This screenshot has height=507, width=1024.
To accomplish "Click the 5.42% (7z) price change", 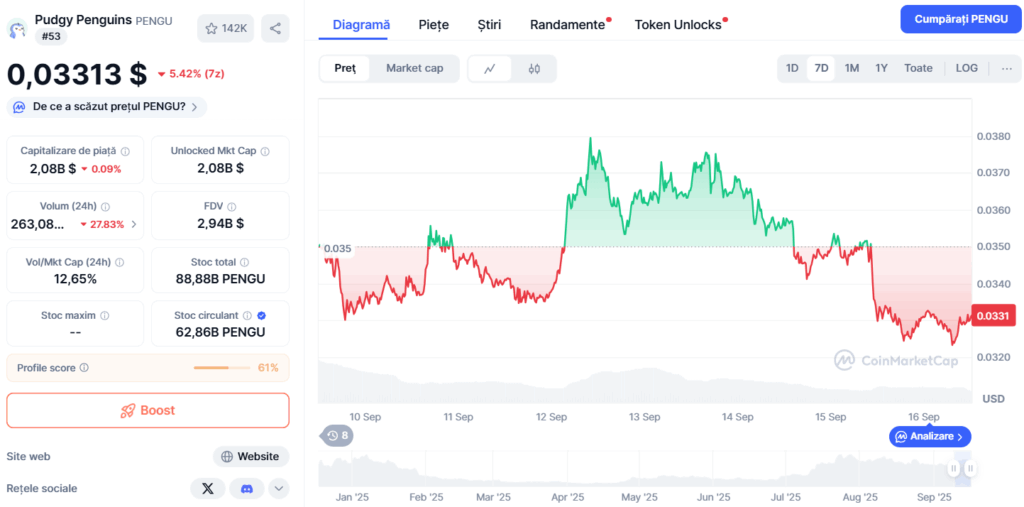I will 191,74.
